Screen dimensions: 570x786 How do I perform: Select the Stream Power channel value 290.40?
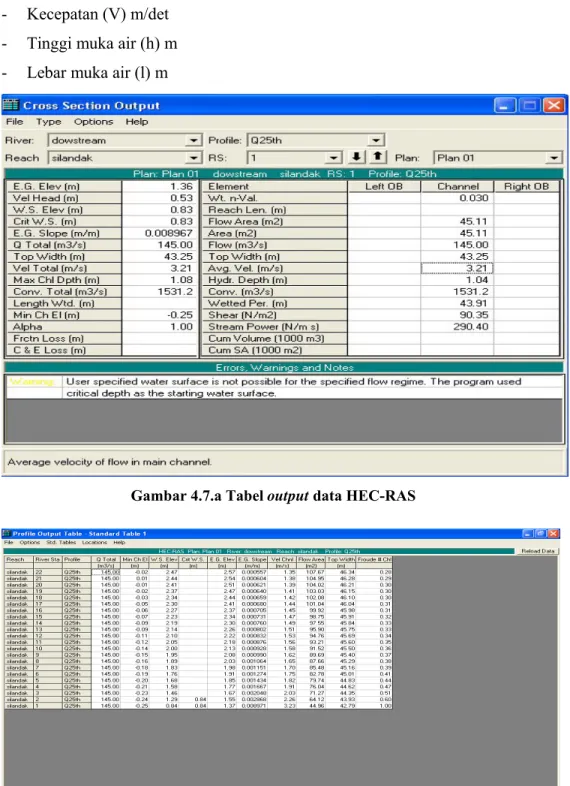pyautogui.click(x=457, y=326)
